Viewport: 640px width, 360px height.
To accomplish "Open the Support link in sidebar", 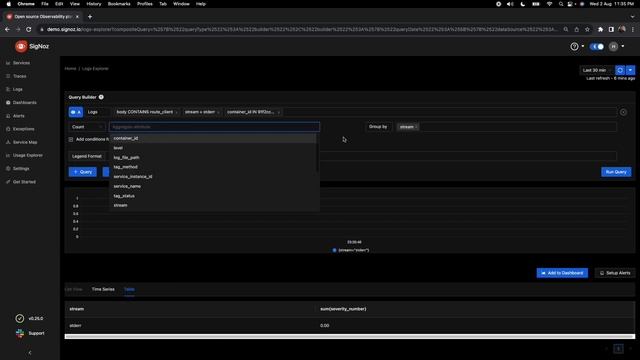I will (30, 333).
